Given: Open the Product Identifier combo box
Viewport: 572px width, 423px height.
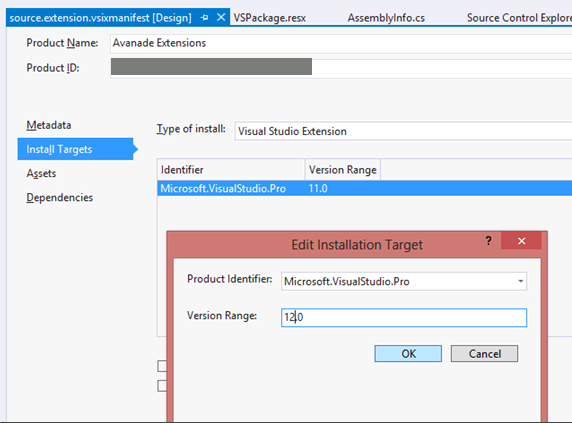Looking at the screenshot, I should coord(404,282).
